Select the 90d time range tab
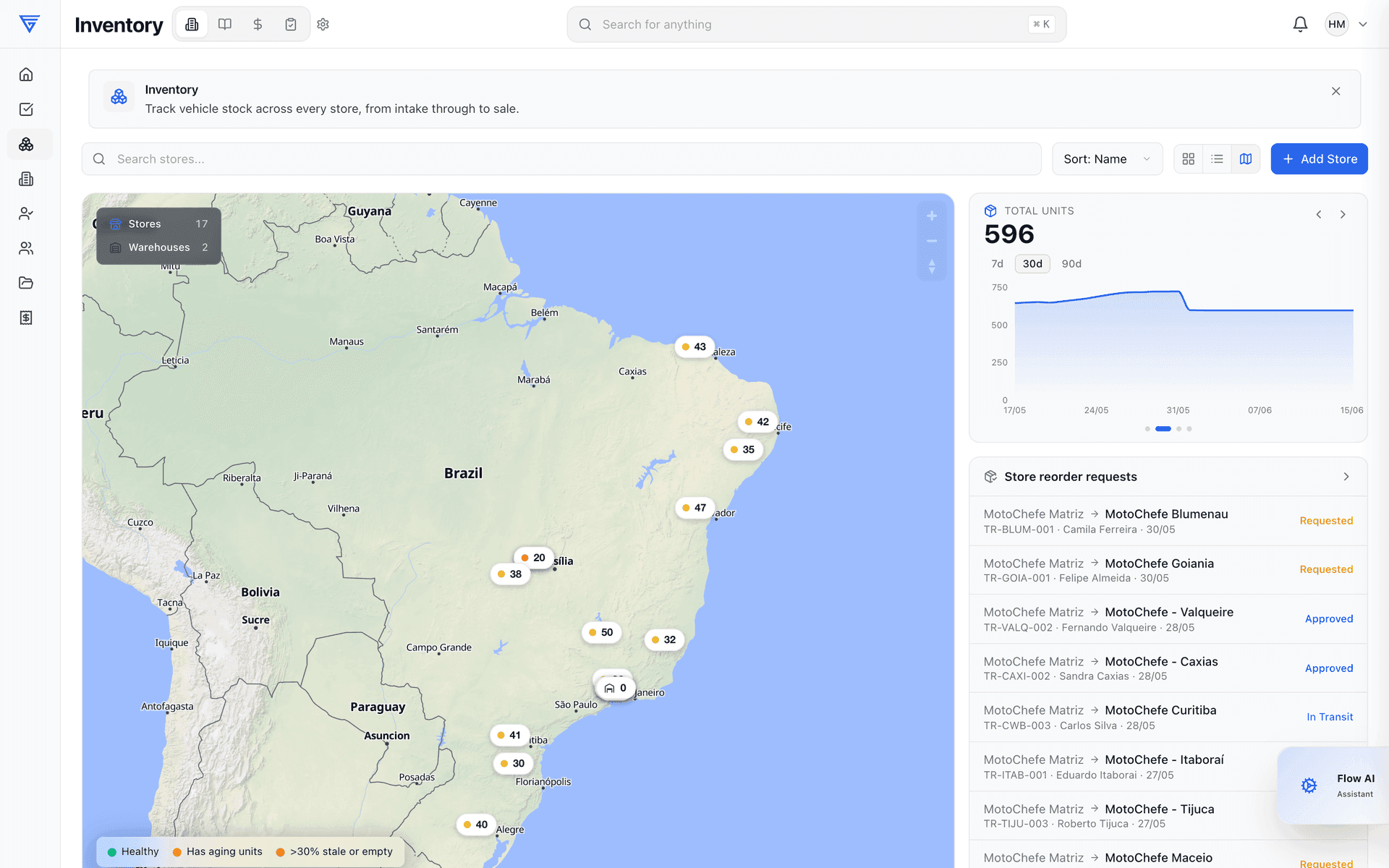Image resolution: width=1389 pixels, height=868 pixels. (1071, 264)
